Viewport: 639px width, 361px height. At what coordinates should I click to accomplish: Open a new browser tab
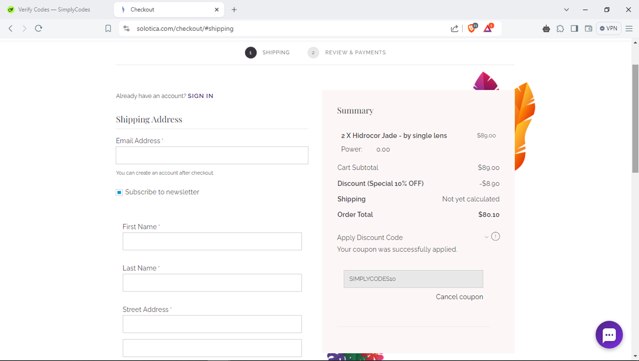(234, 9)
